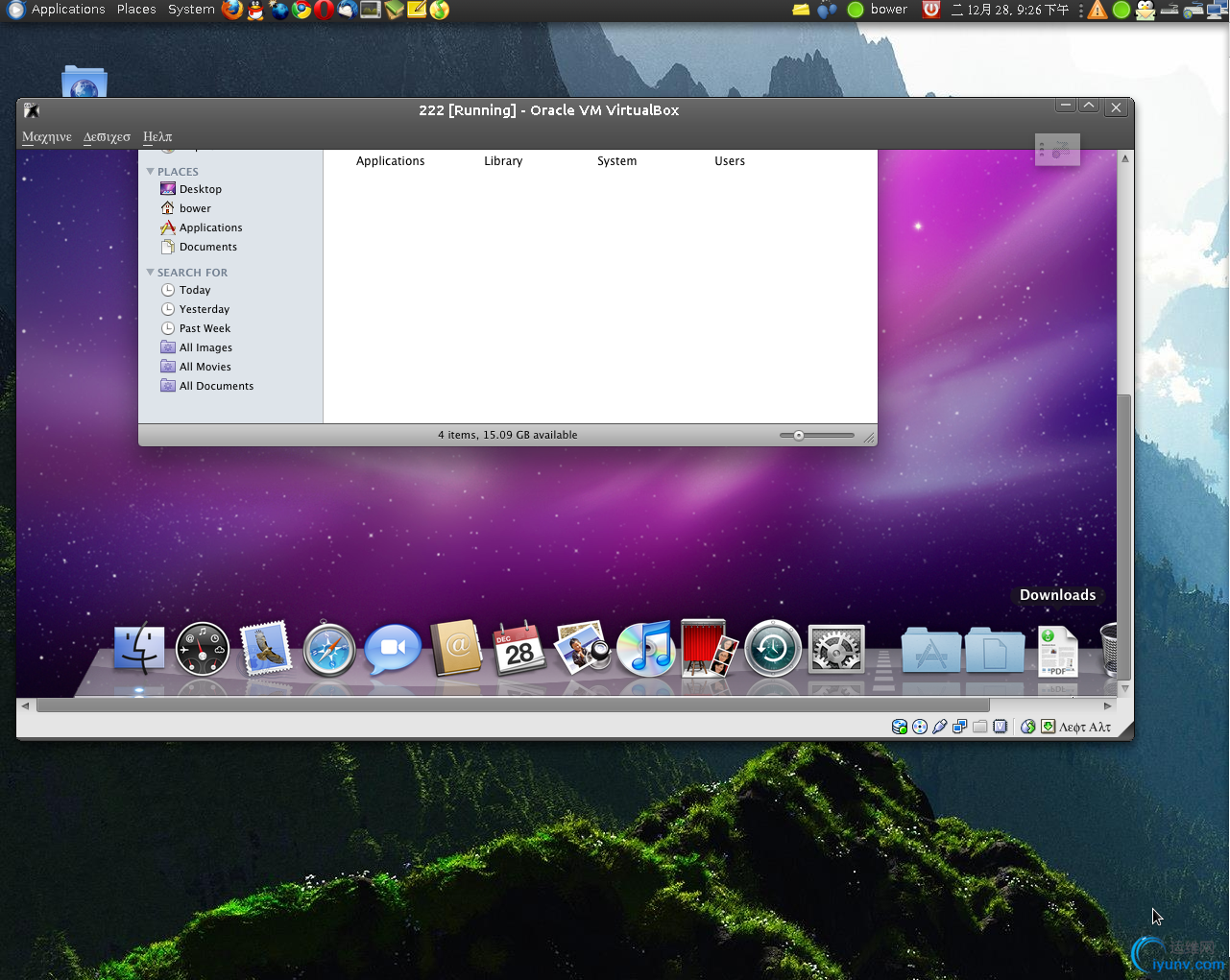Launch Google Chrome from the top panel
The height and width of the screenshot is (980, 1230).
pyautogui.click(x=301, y=10)
